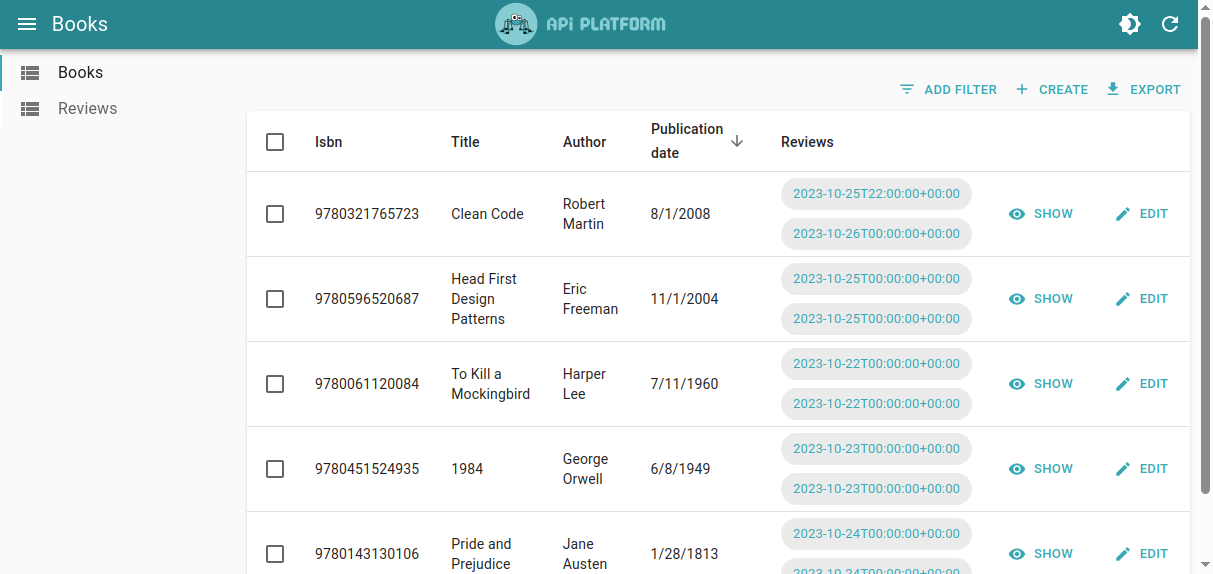Select Books in the sidebar menu
Image resolution: width=1213 pixels, height=574 pixels.
pyautogui.click(x=80, y=73)
